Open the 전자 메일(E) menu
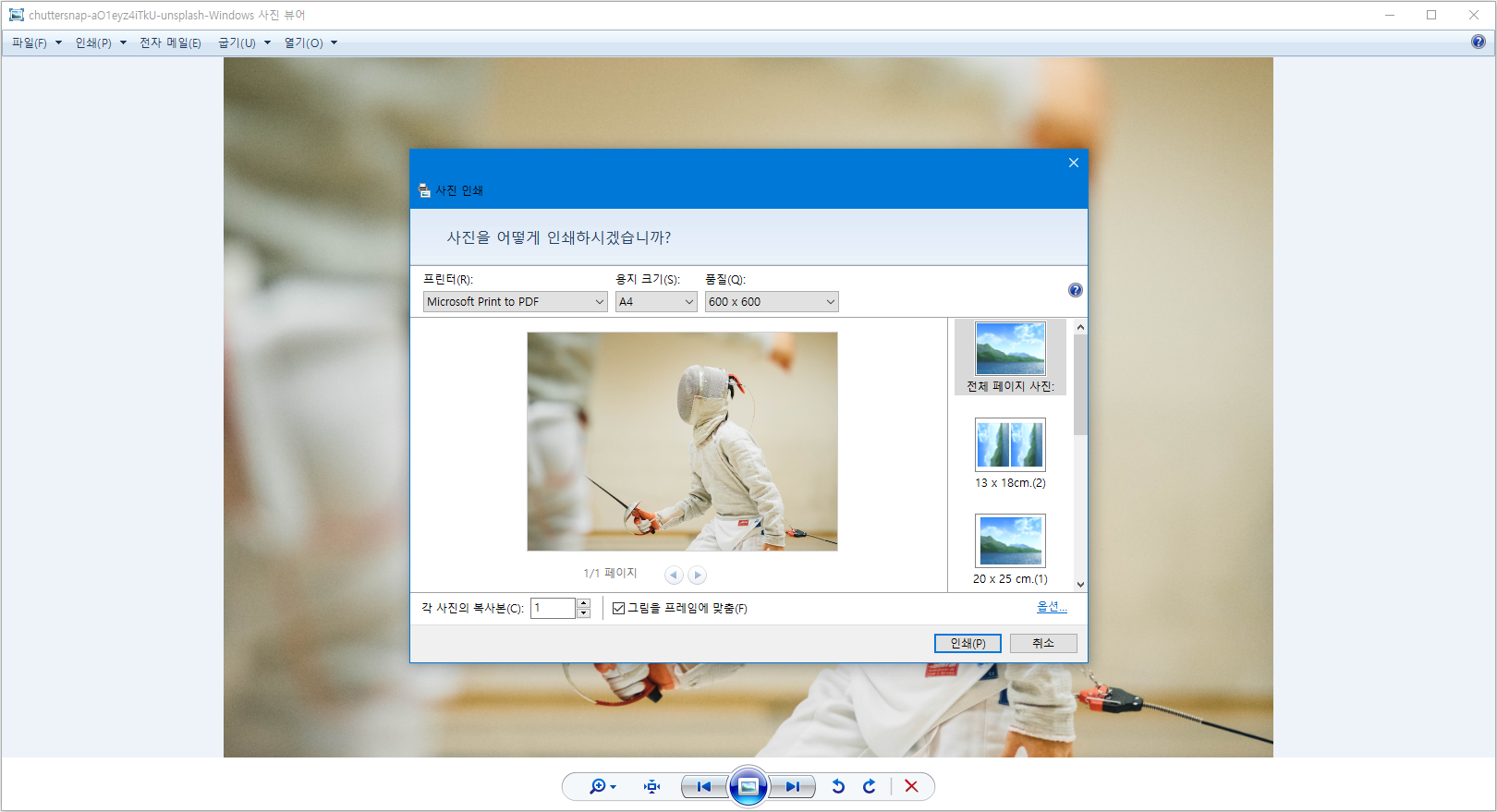The height and width of the screenshot is (812, 1497). click(x=170, y=42)
